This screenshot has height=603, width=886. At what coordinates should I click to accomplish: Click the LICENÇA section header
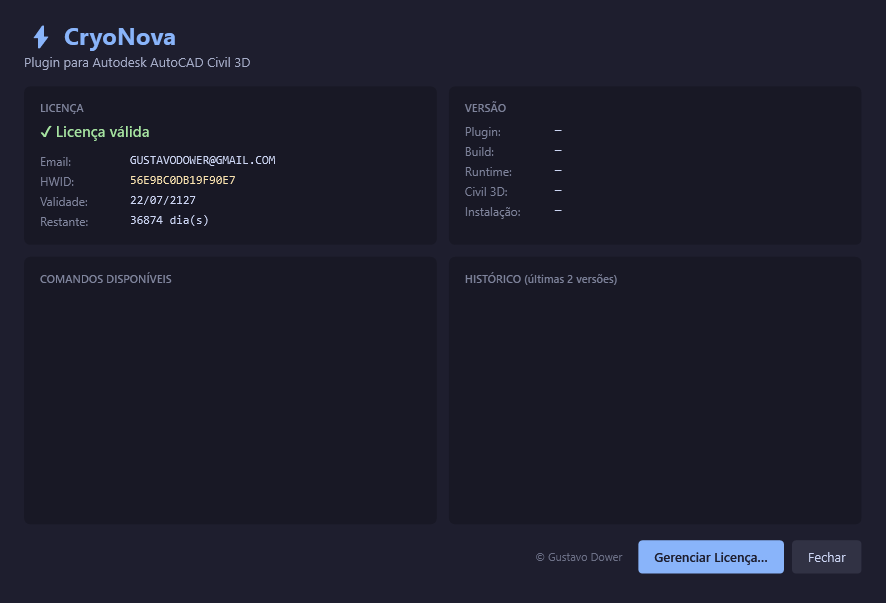[x=62, y=108]
